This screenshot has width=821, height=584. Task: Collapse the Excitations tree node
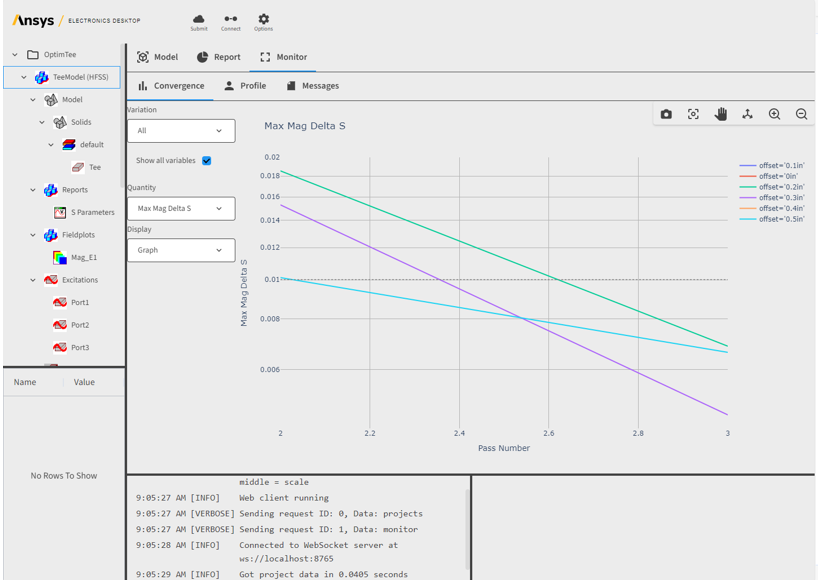(33, 280)
